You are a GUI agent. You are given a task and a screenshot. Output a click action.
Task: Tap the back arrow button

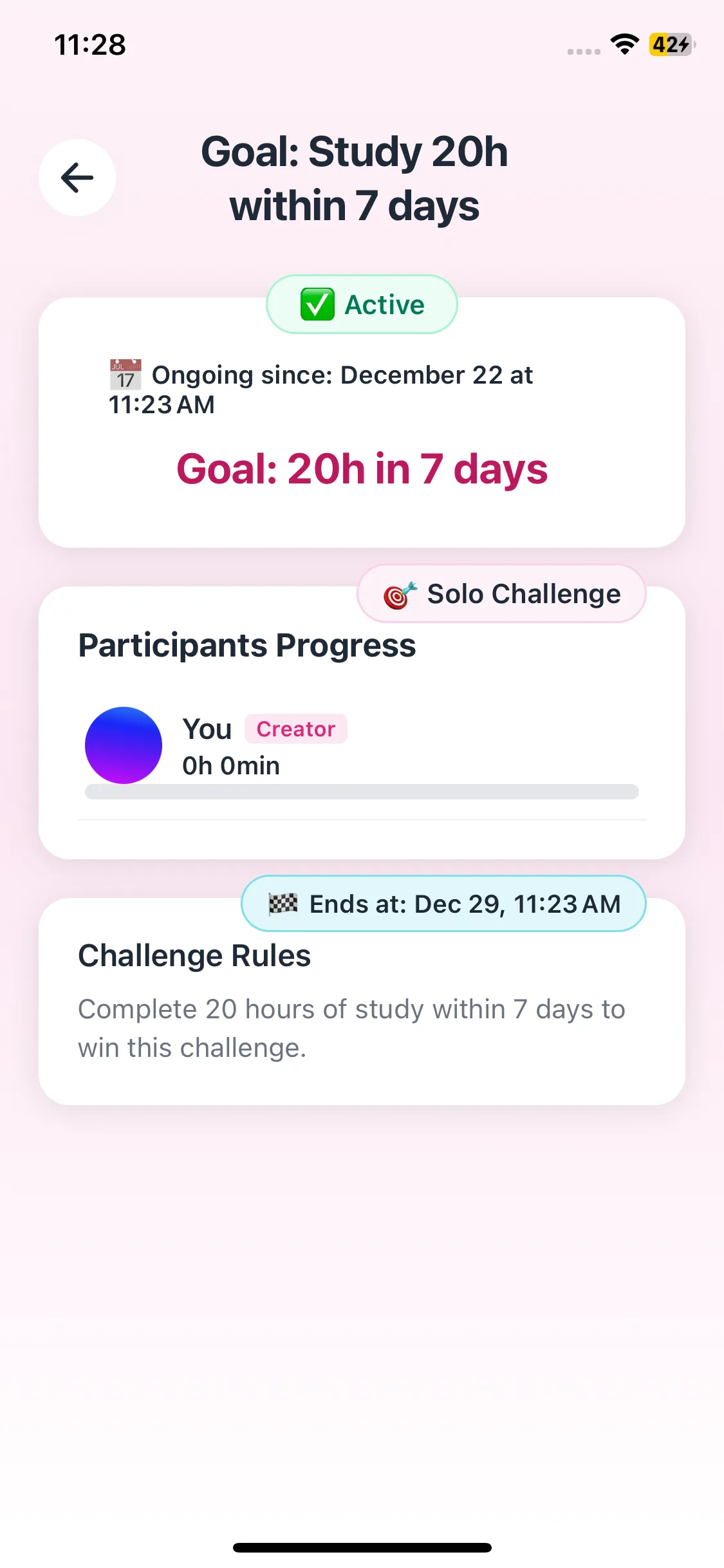point(77,178)
